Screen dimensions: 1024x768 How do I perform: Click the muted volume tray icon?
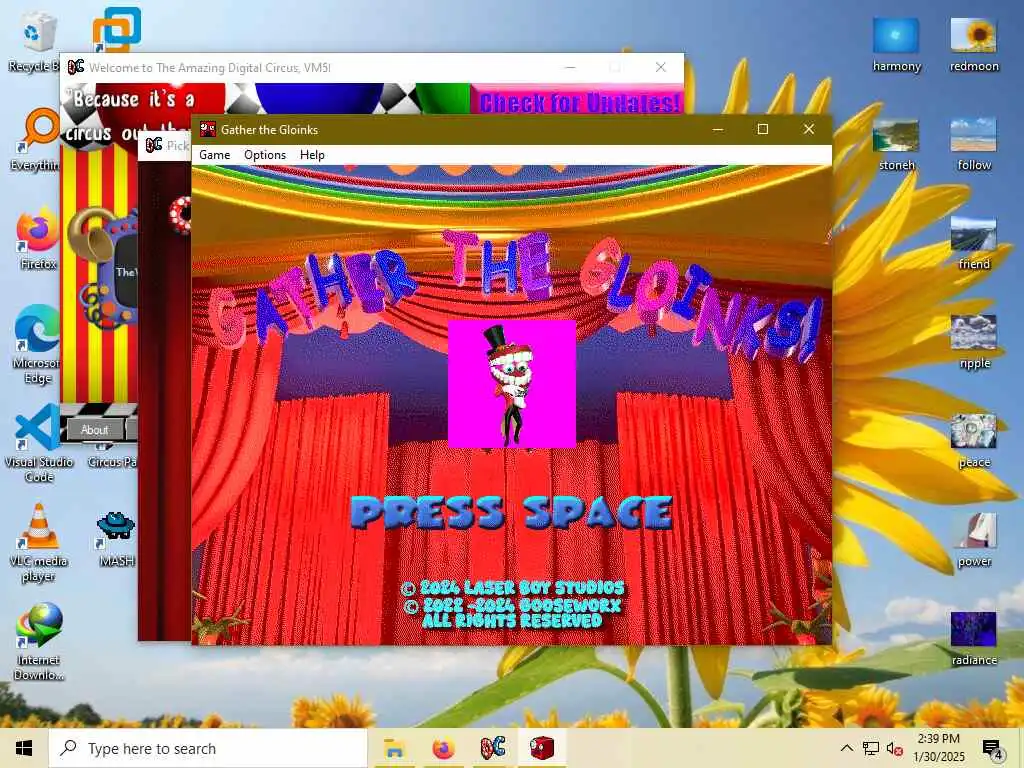(895, 748)
